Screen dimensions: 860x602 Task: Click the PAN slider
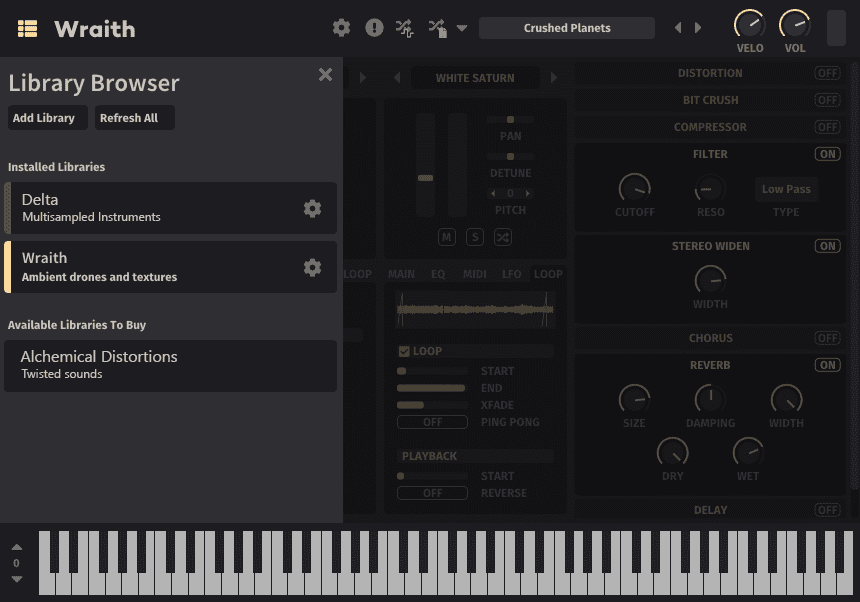[x=511, y=120]
